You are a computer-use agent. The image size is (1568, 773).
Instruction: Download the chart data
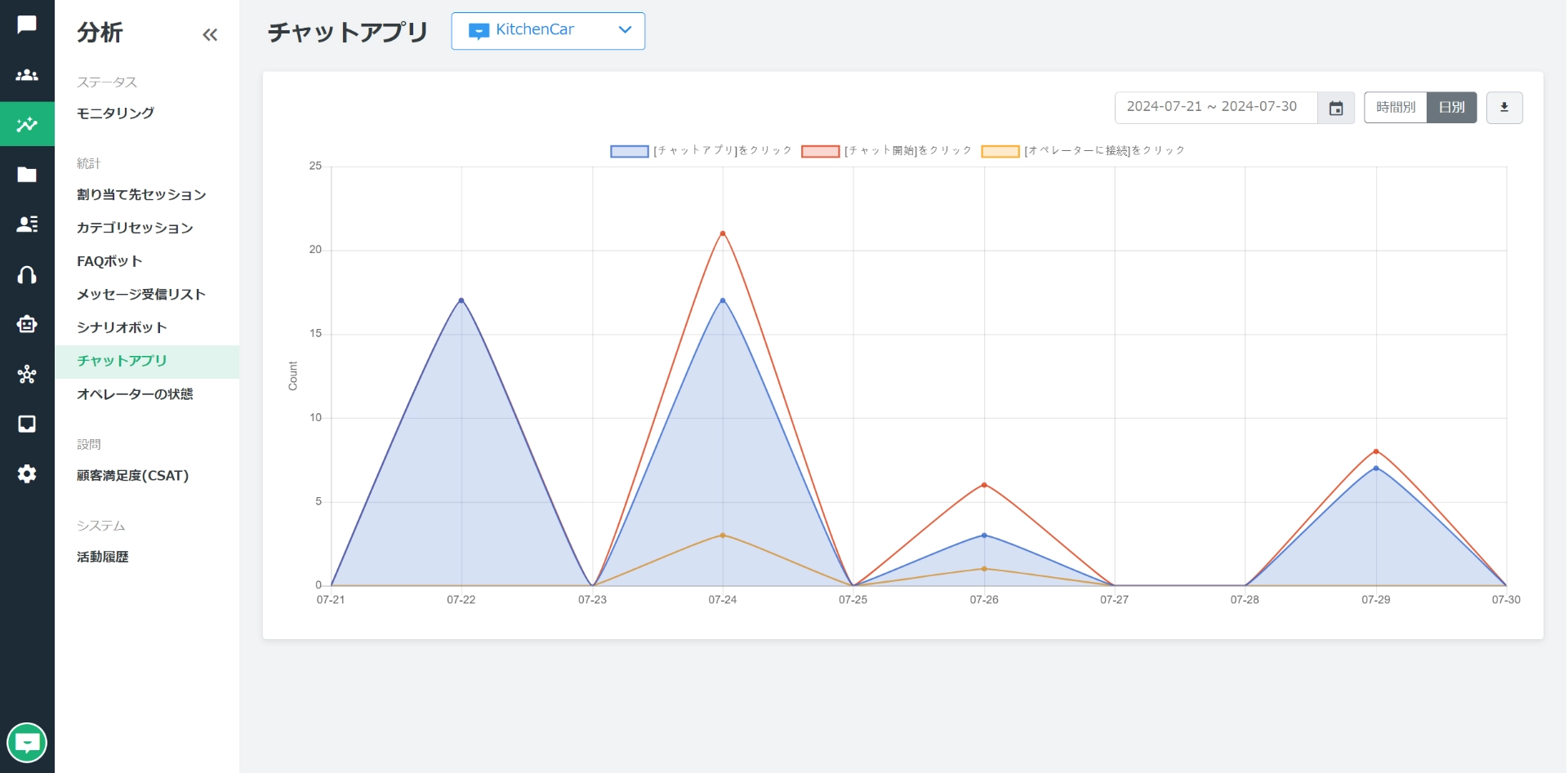pos(1504,108)
